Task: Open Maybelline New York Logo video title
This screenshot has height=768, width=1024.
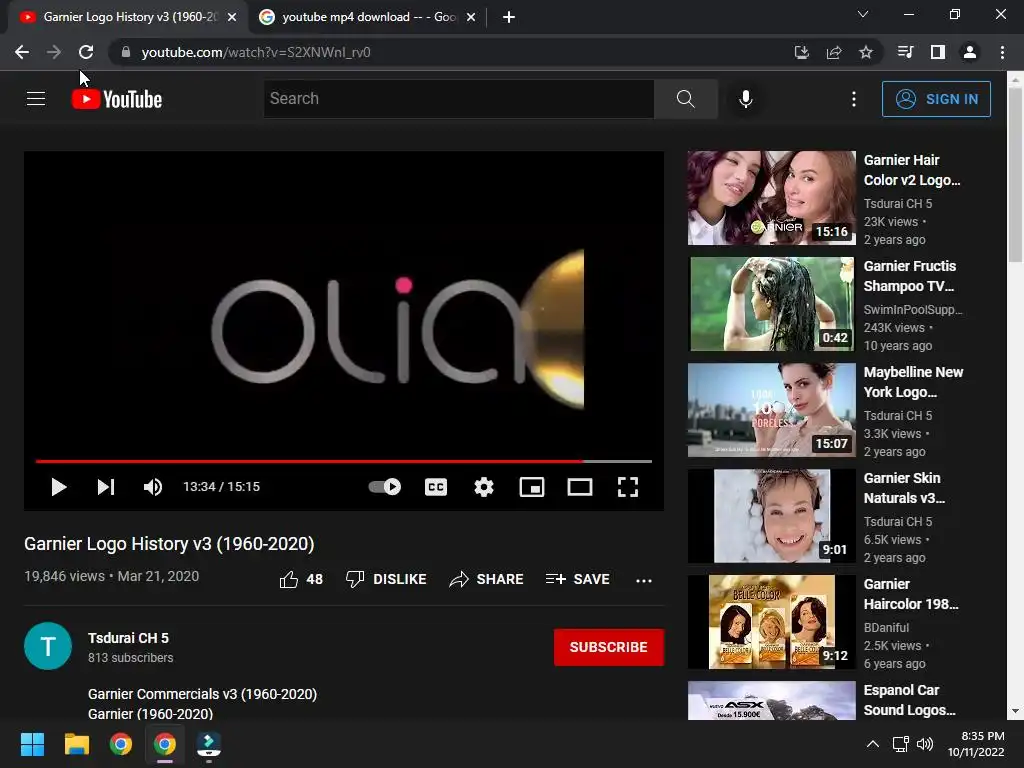Action: tap(913, 382)
